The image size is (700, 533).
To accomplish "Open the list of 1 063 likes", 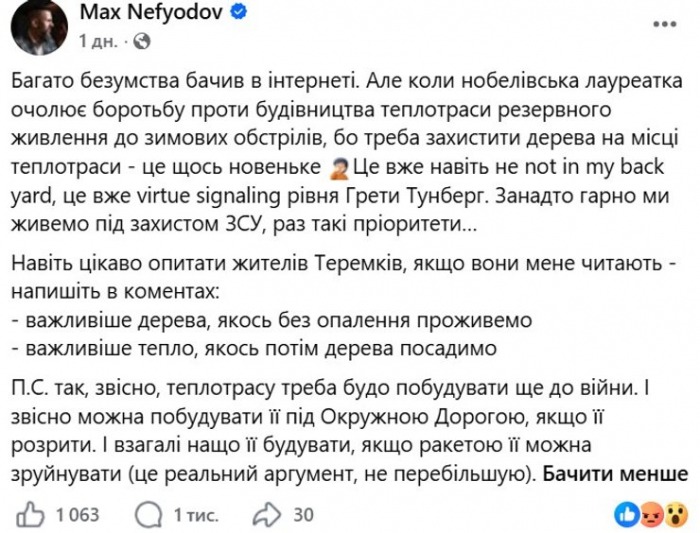I will (x=77, y=515).
